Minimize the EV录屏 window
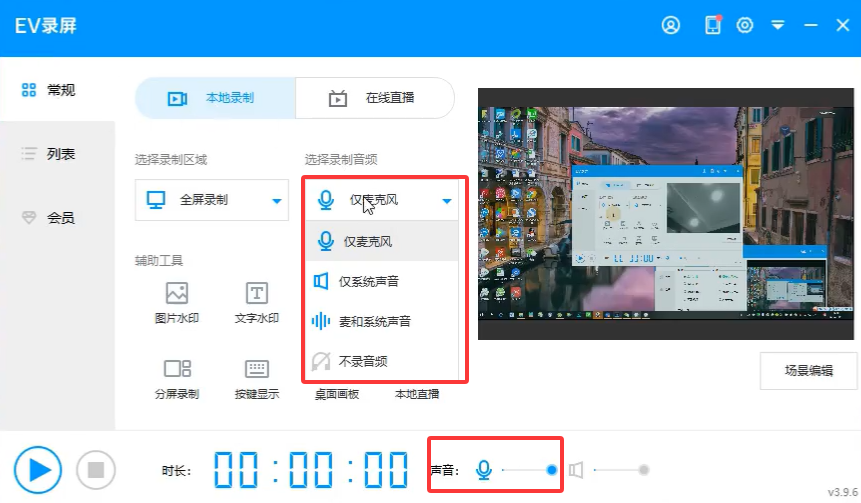Image resolution: width=861 pixels, height=503 pixels. (x=810, y=25)
